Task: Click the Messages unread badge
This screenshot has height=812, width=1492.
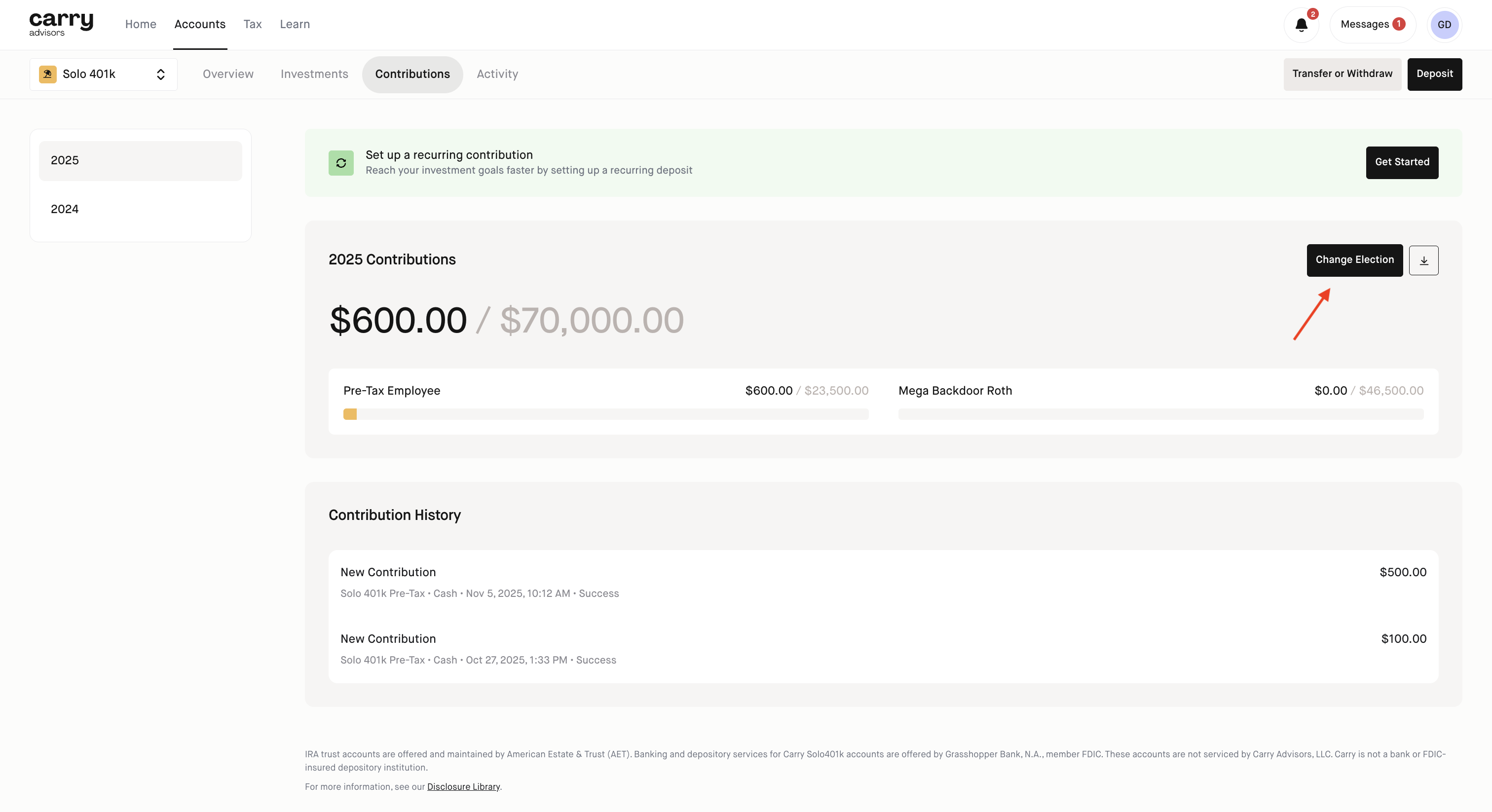Action: pos(1398,24)
